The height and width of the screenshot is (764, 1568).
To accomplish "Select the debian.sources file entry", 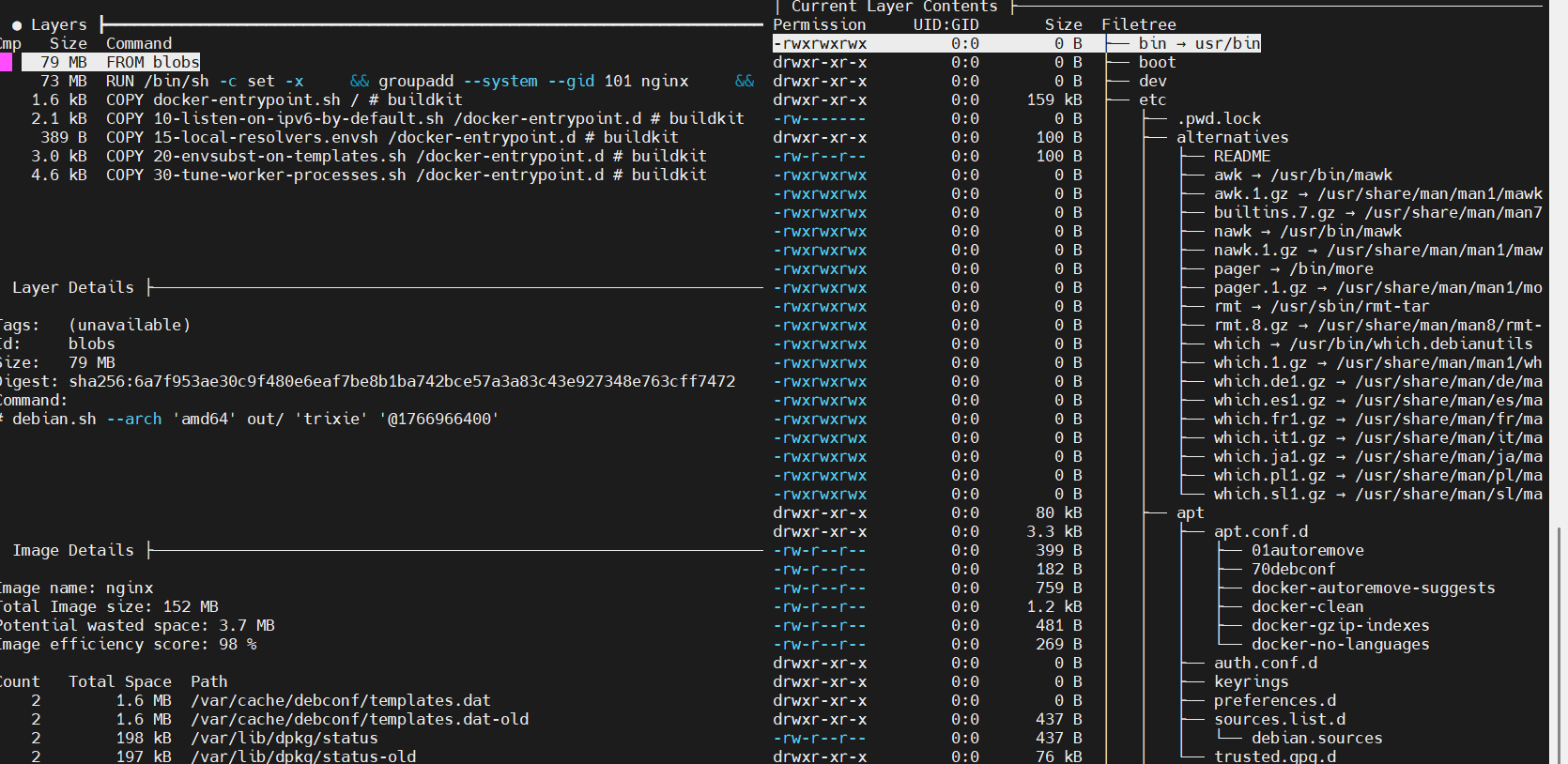I will (1317, 738).
